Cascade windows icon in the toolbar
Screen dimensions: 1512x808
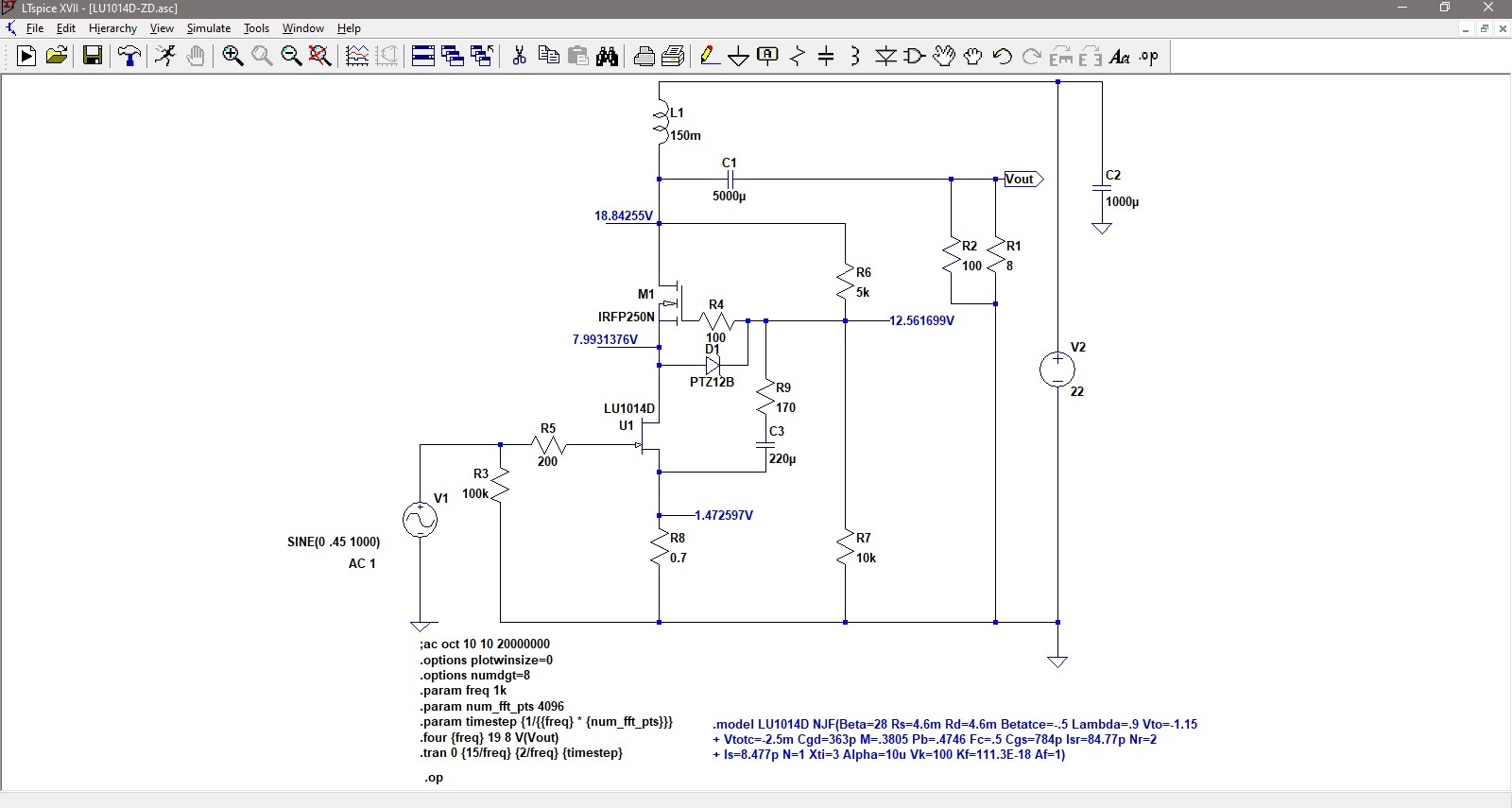pos(453,57)
